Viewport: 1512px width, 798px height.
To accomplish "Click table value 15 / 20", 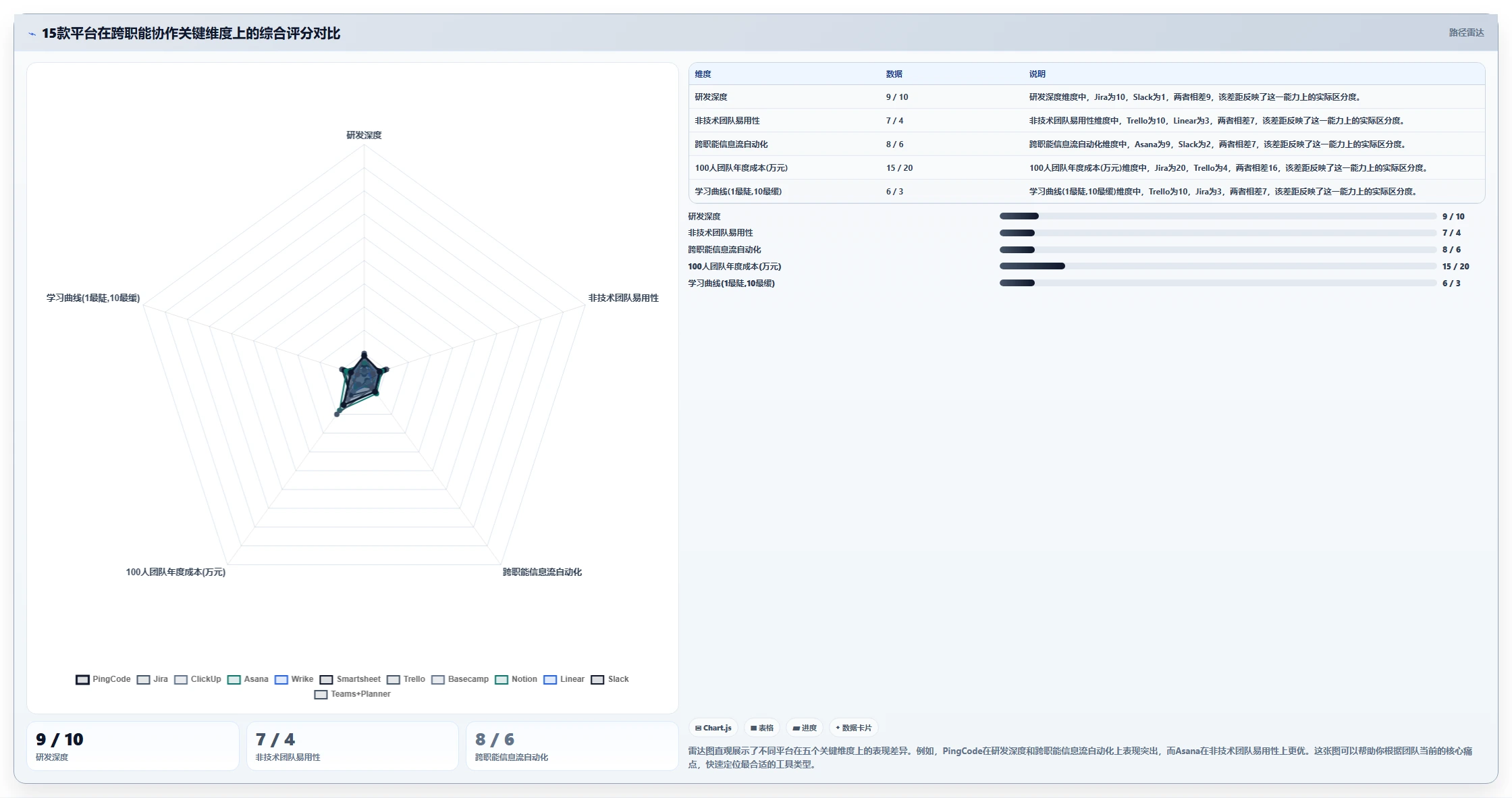I will click(x=899, y=168).
